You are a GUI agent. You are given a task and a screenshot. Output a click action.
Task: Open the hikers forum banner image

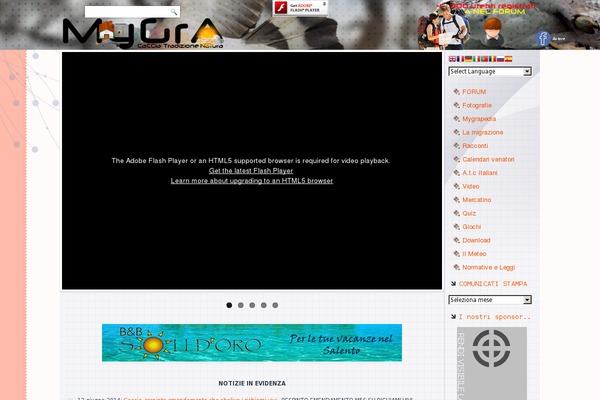443,26
